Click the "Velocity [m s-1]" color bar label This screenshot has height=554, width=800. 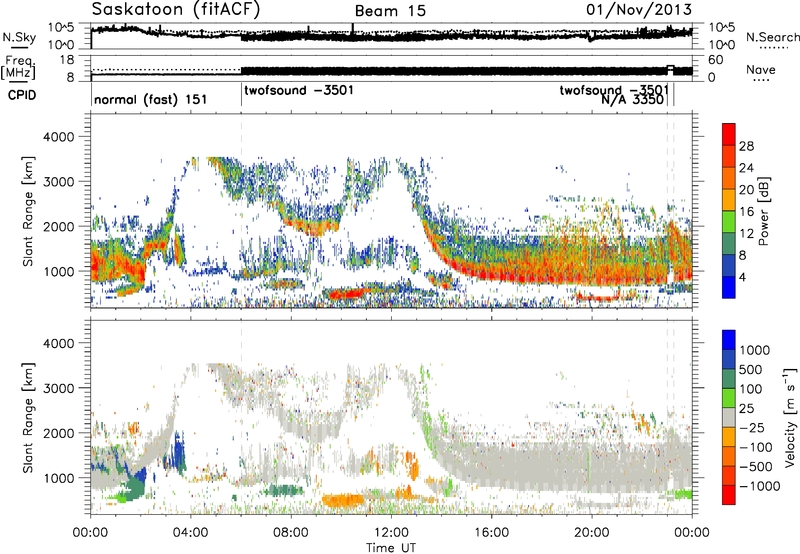789,417
